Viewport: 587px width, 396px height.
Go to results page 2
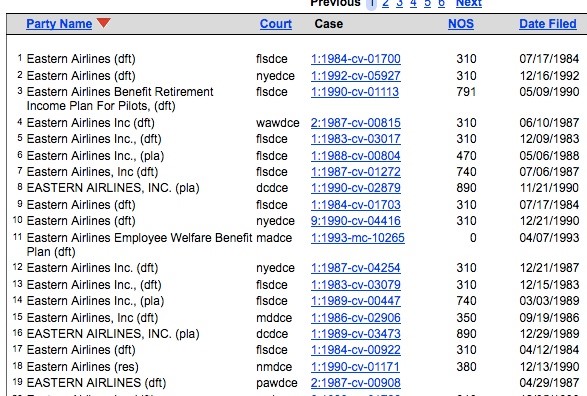point(385,4)
